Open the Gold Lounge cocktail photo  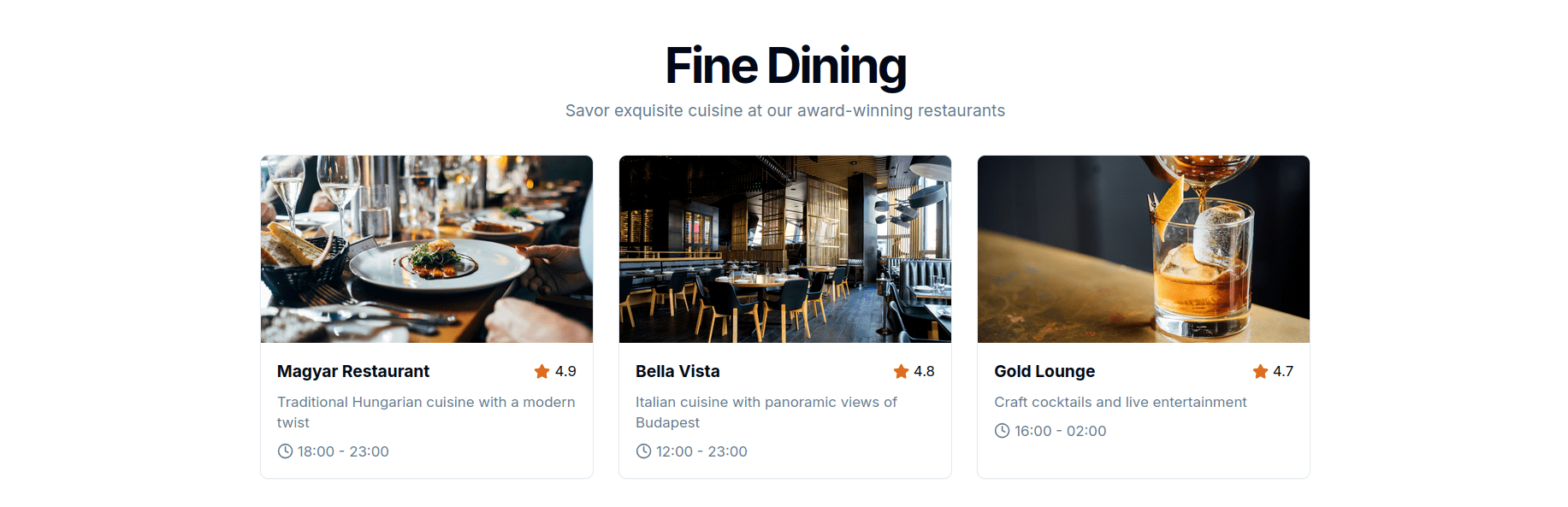pyautogui.click(x=1143, y=249)
